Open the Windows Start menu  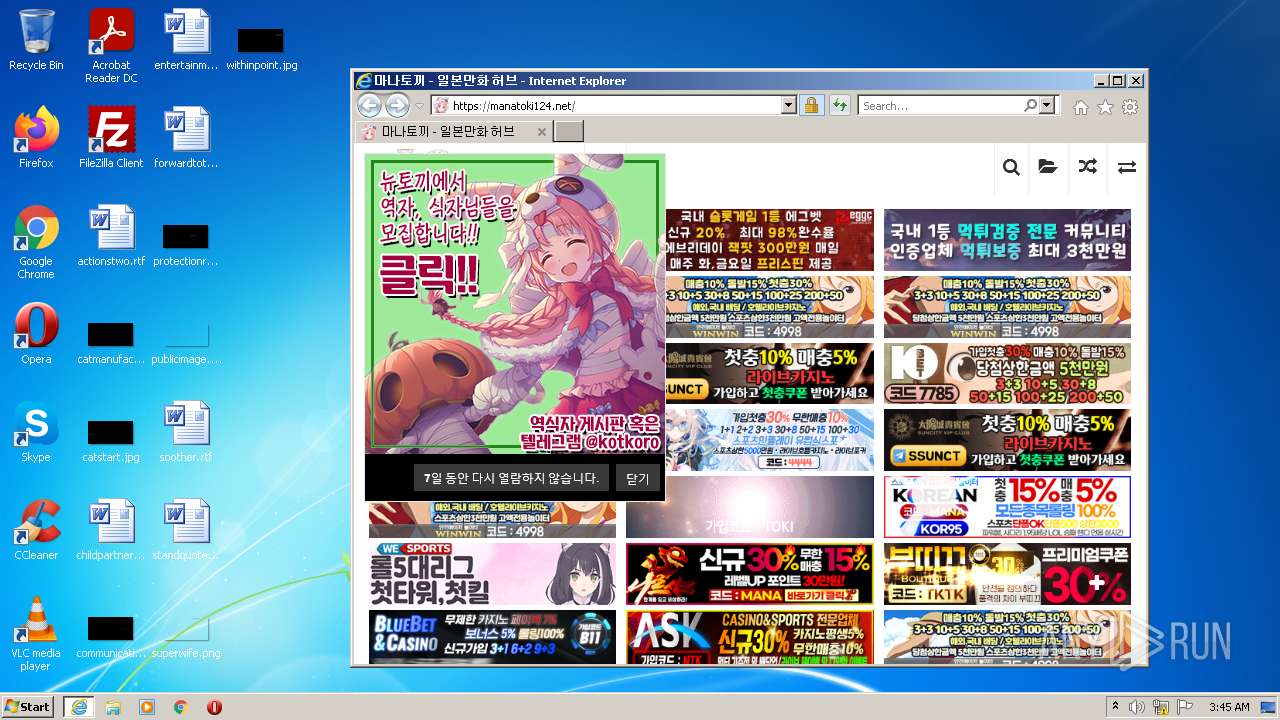point(28,706)
